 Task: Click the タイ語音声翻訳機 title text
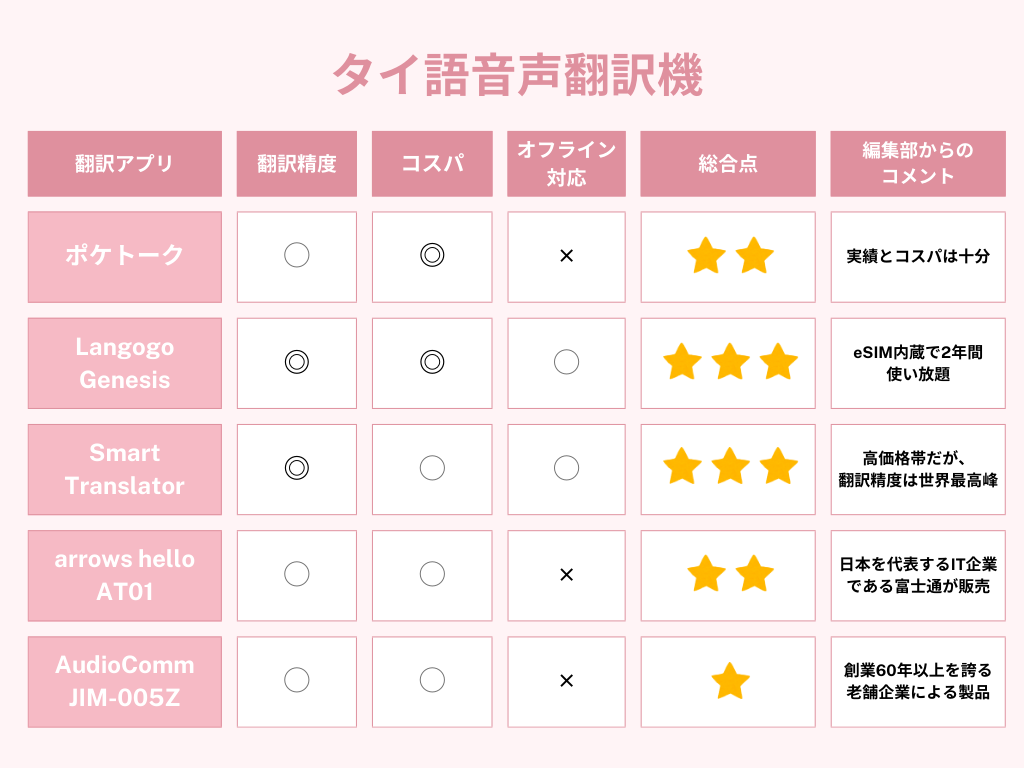pyautogui.click(x=517, y=77)
